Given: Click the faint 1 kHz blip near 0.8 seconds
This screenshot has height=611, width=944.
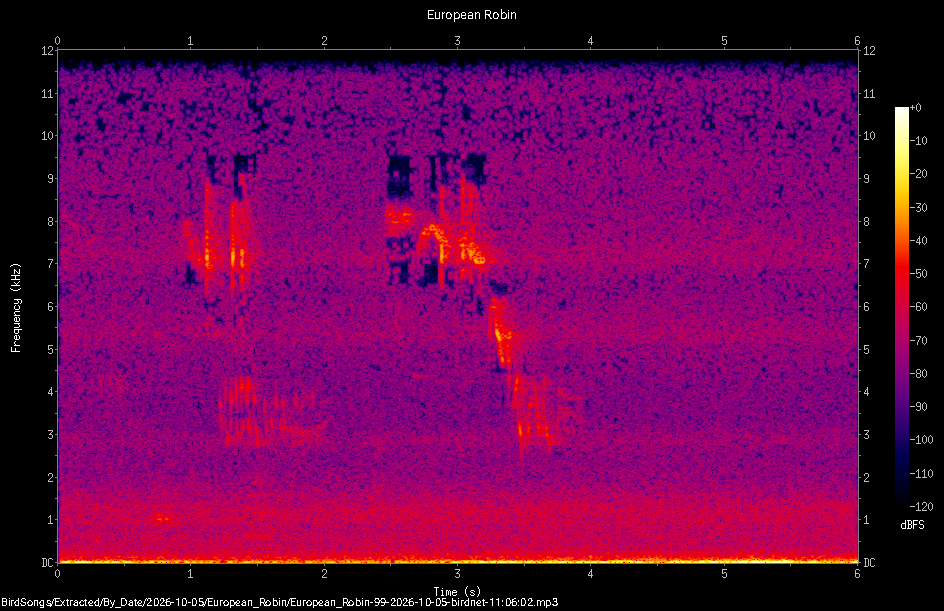Looking at the screenshot, I should tap(161, 518).
